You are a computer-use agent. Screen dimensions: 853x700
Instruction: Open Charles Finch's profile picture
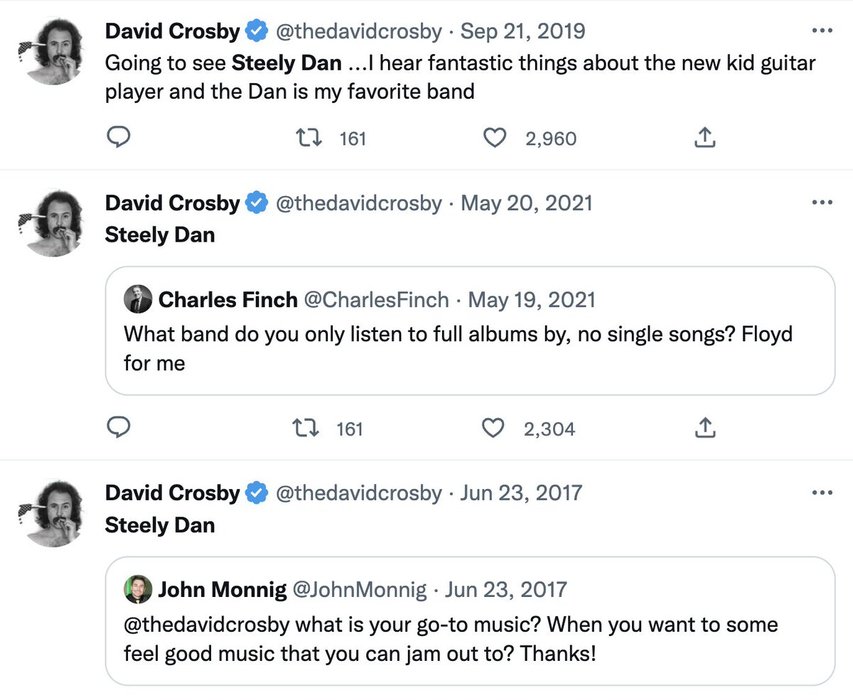[138, 299]
